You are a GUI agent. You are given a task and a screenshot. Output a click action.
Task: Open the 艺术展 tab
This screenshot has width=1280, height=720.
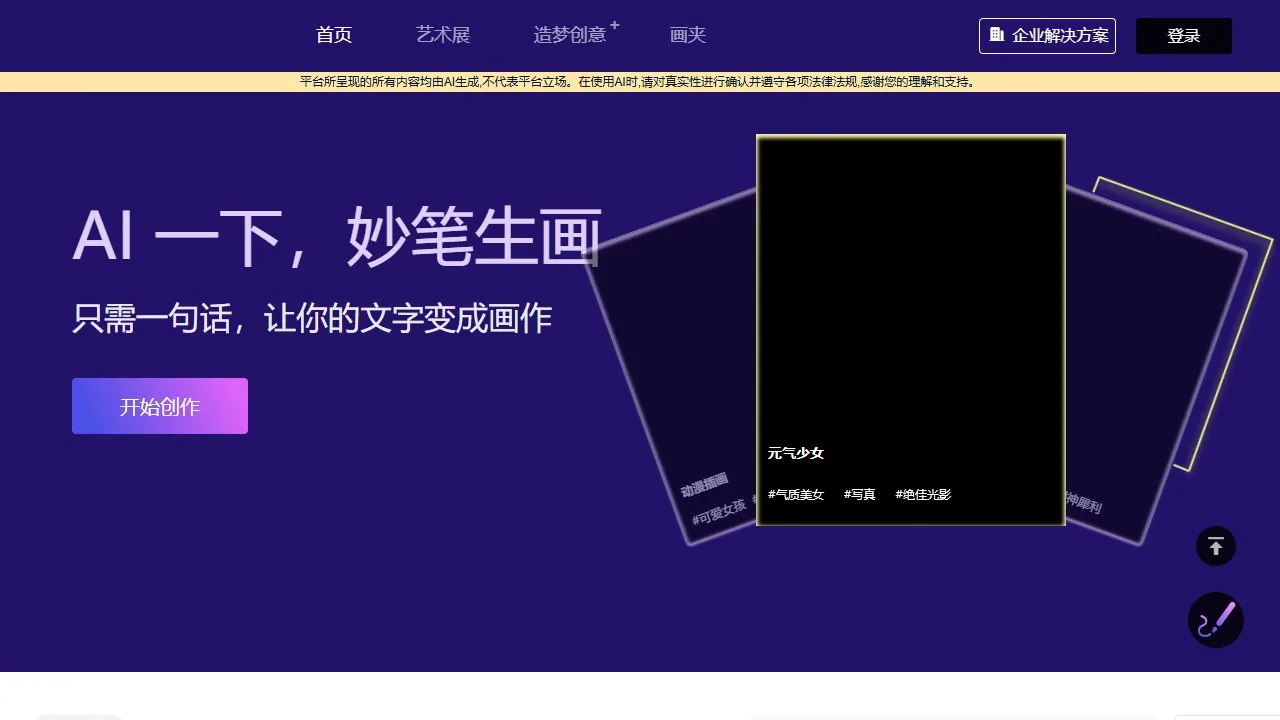pyautogui.click(x=443, y=35)
